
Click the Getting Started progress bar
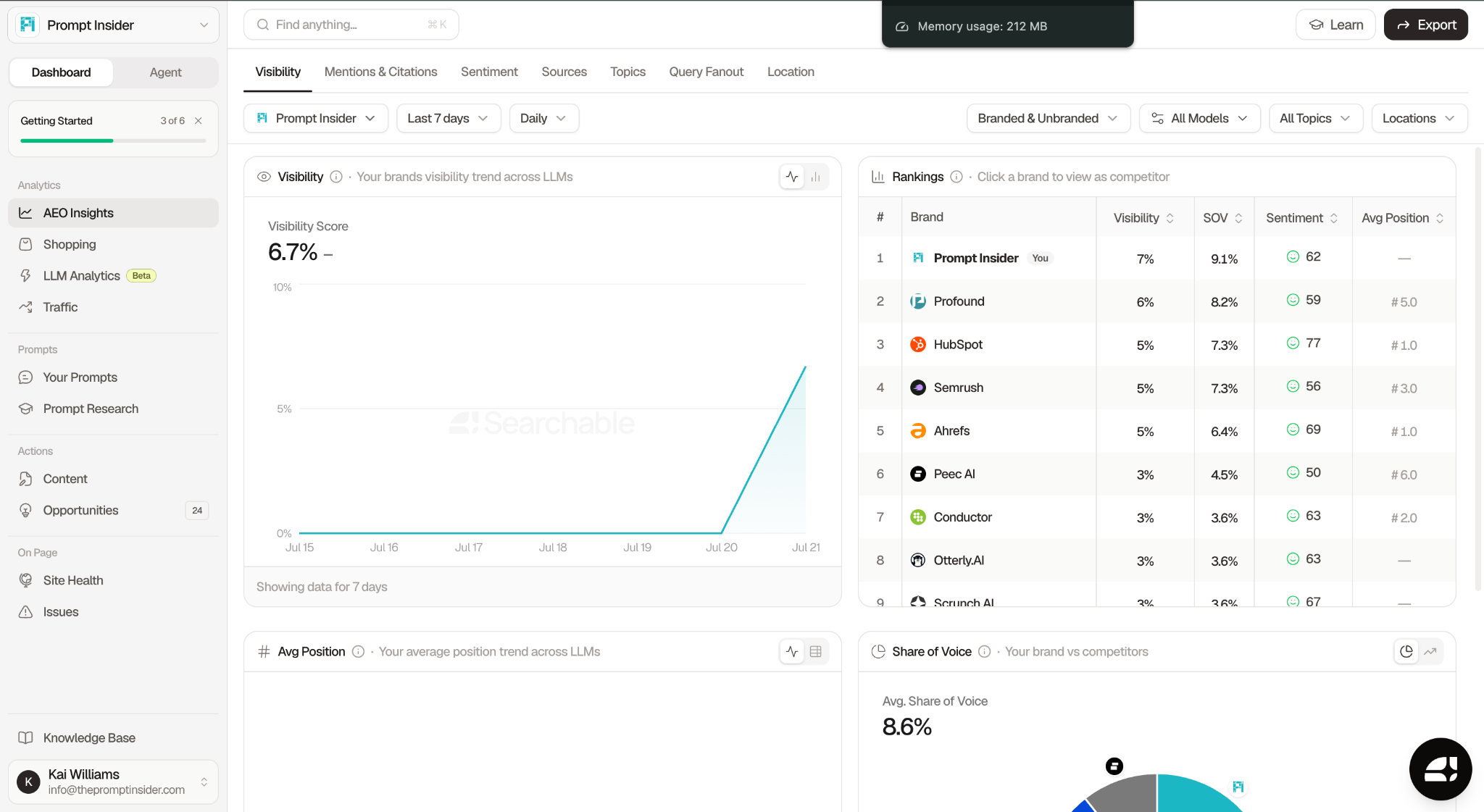(113, 141)
